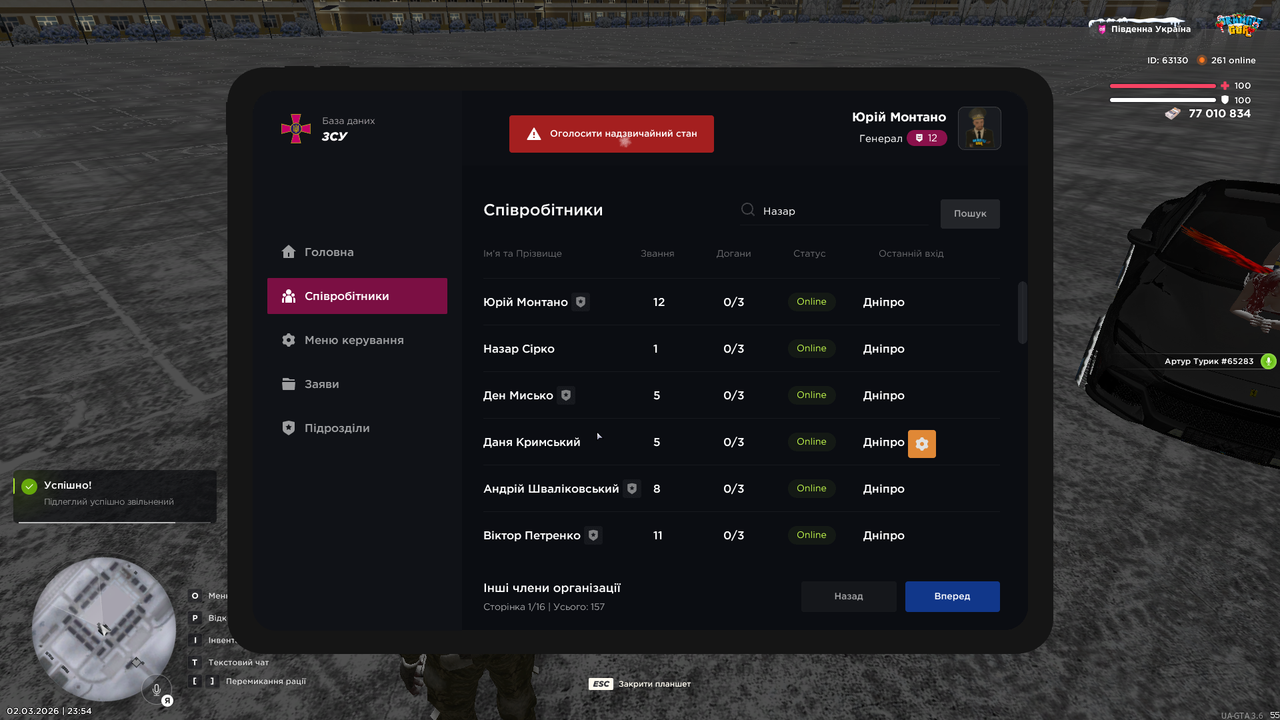Click the Інші члени організації heading
1280x720 pixels.
(x=552, y=588)
